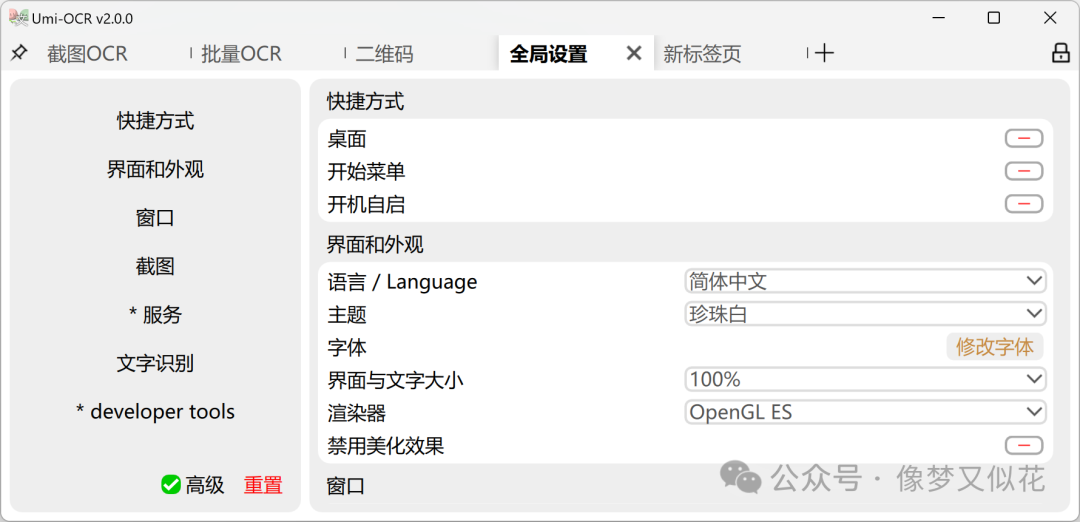This screenshot has height=522, width=1080.
Task: Add a new tab with plus icon
Action: tap(824, 53)
